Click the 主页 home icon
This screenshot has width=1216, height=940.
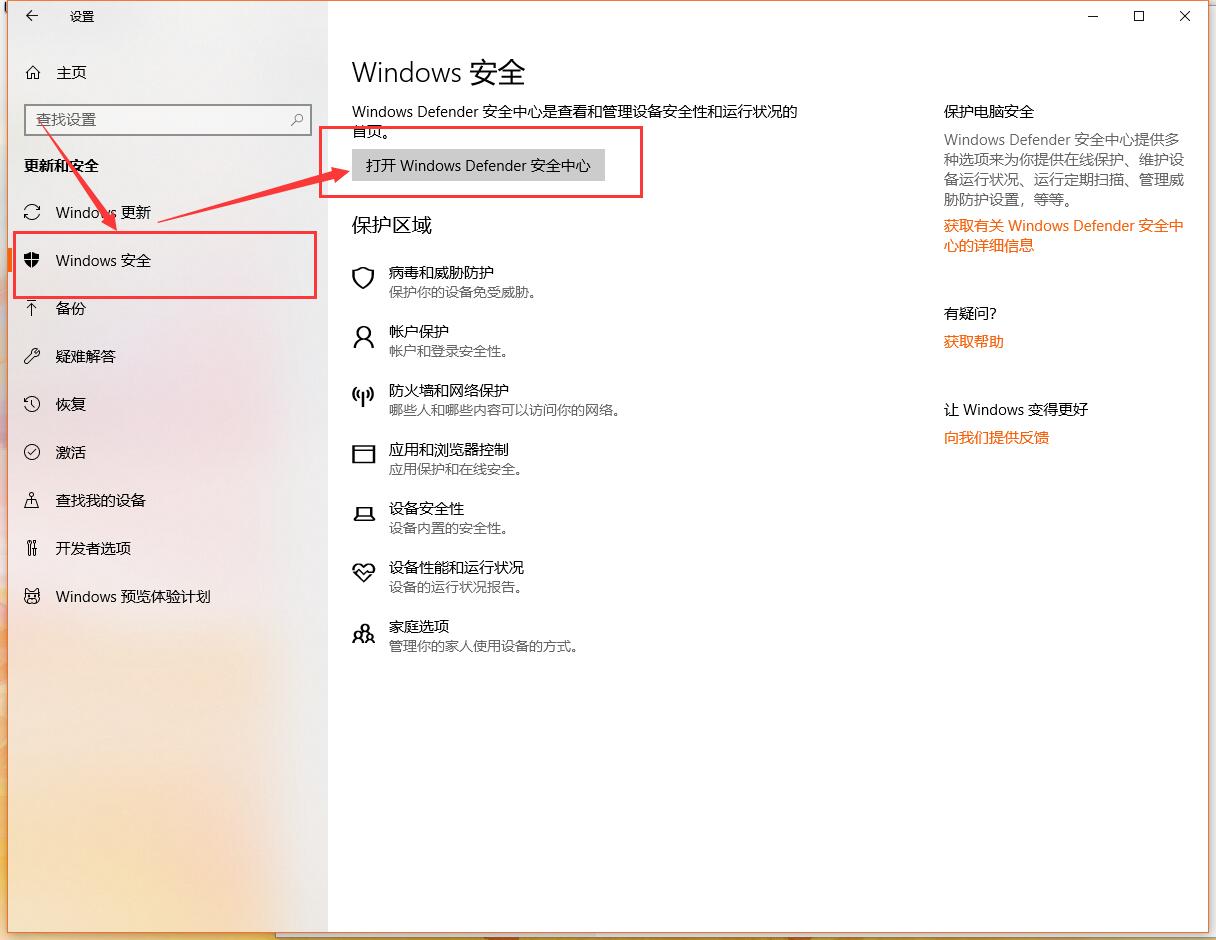(30, 72)
